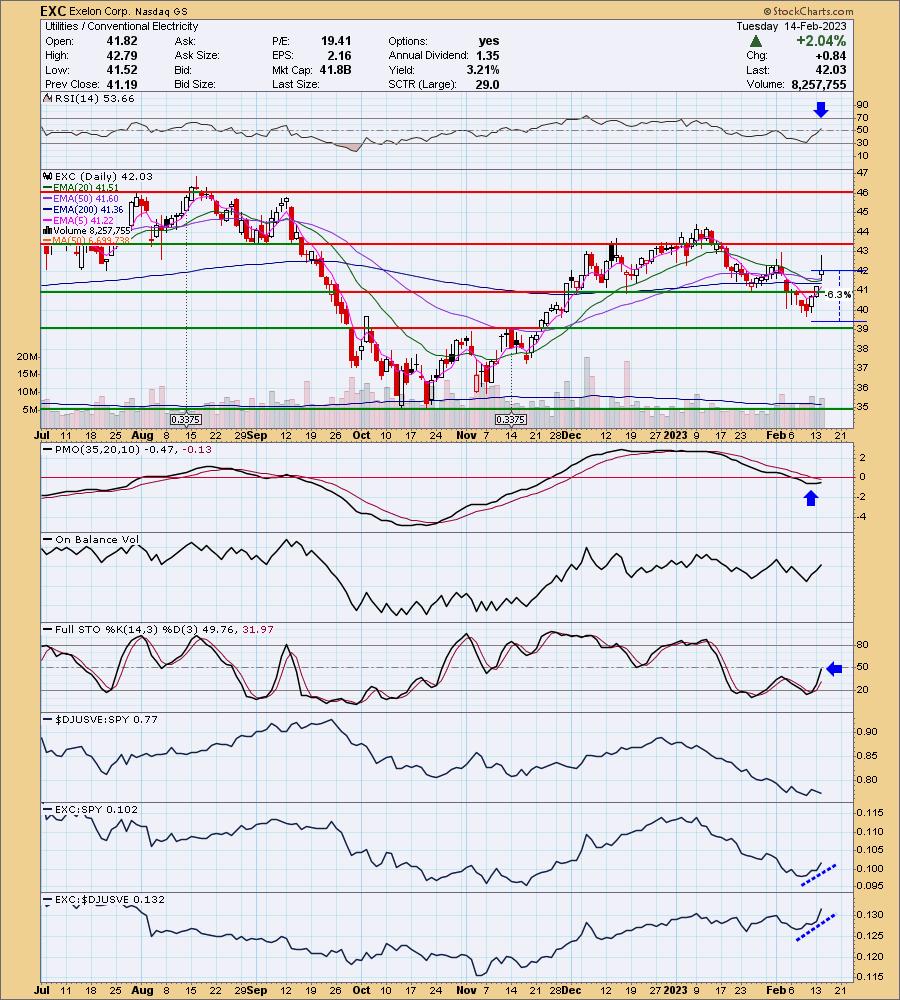Click the P/E value 19.41
Screen dimensions: 900x1000
336,41
